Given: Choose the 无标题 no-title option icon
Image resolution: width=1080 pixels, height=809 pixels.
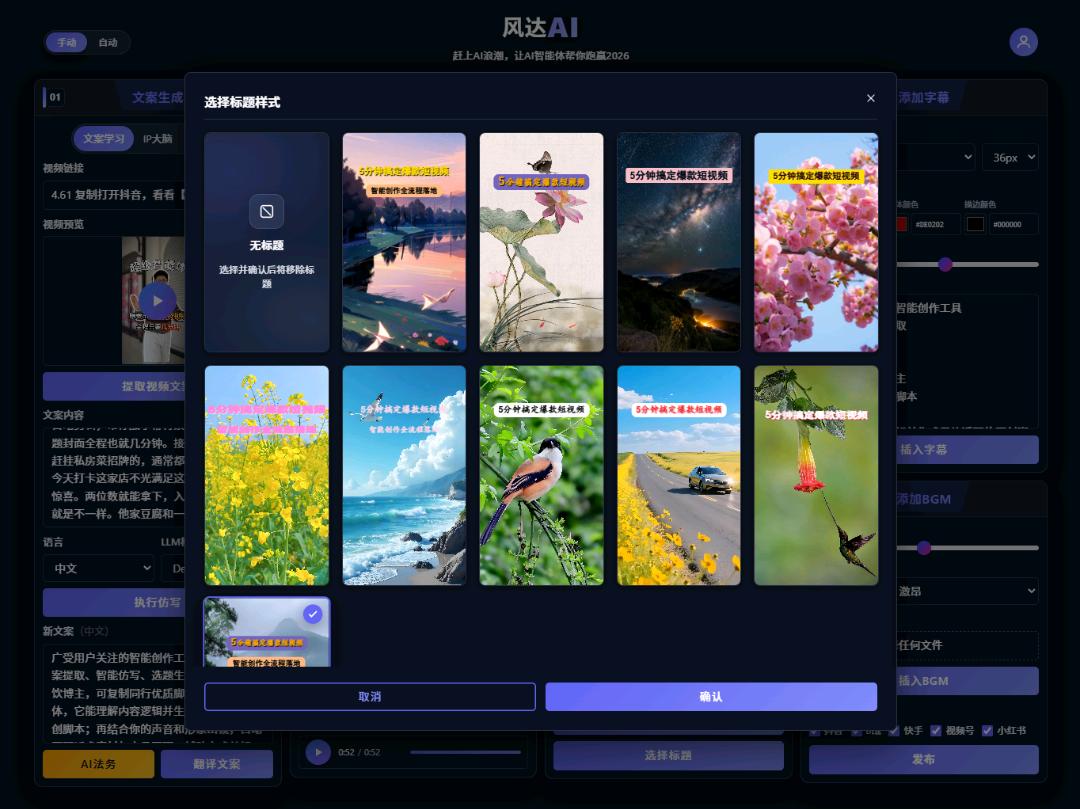Looking at the screenshot, I should [267, 212].
